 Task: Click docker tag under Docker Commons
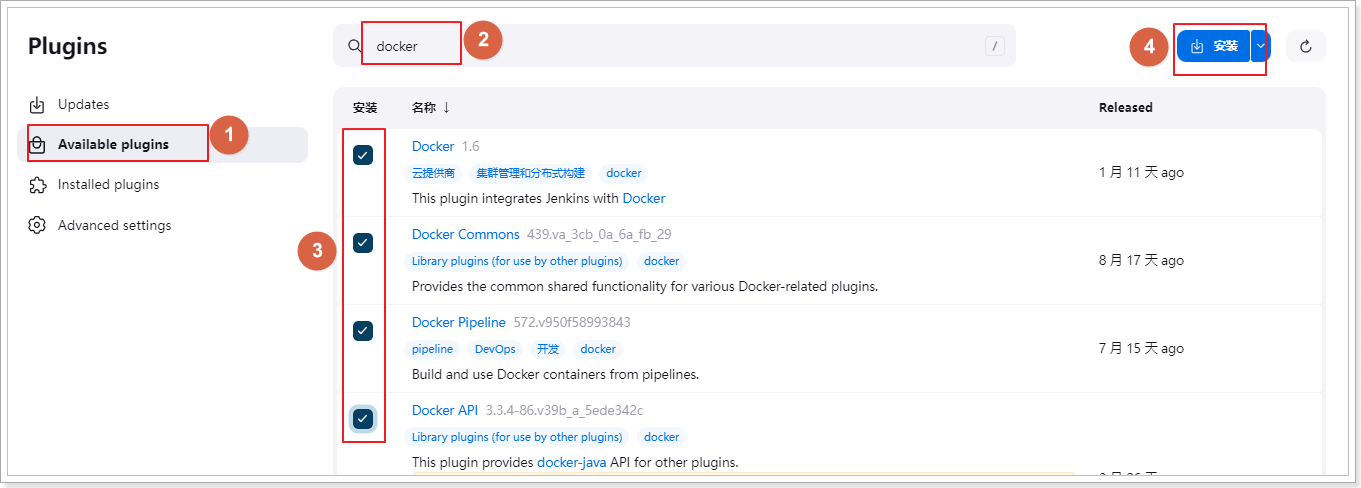[661, 261]
